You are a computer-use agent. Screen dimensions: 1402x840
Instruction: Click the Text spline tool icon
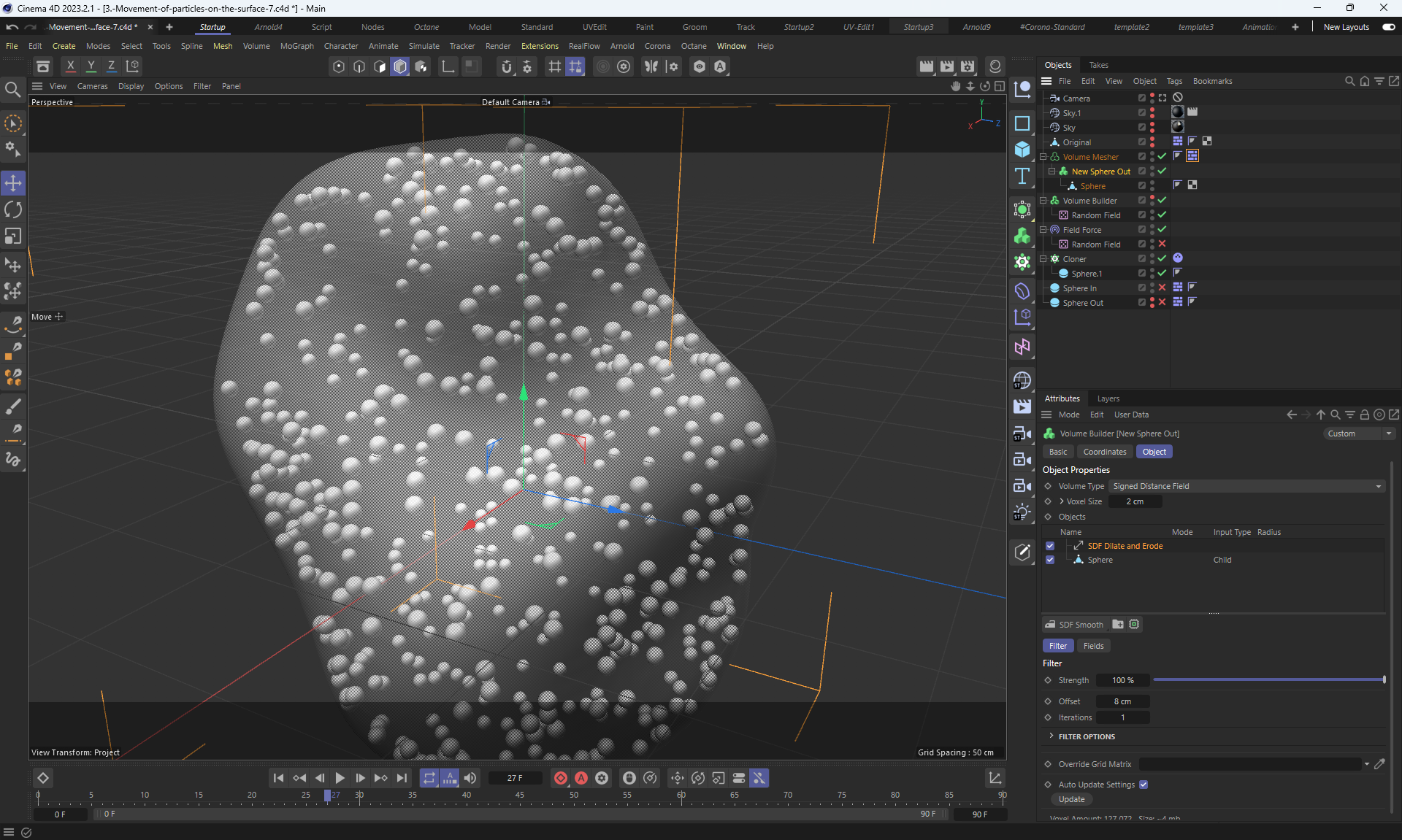coord(1022,176)
